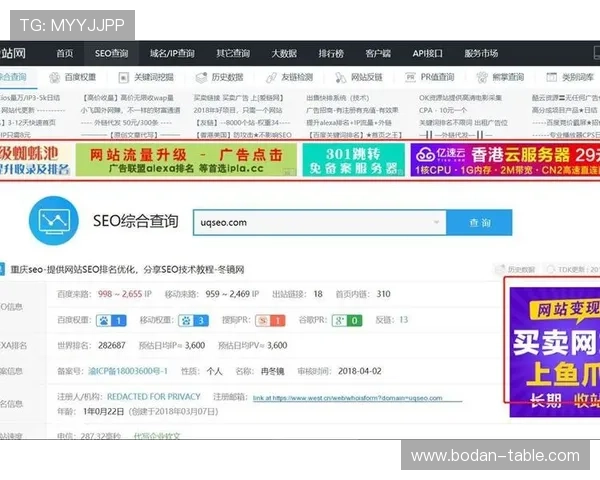Click the 谷歌PR badge showing 0
The image size is (600, 480).
(x=347, y=320)
